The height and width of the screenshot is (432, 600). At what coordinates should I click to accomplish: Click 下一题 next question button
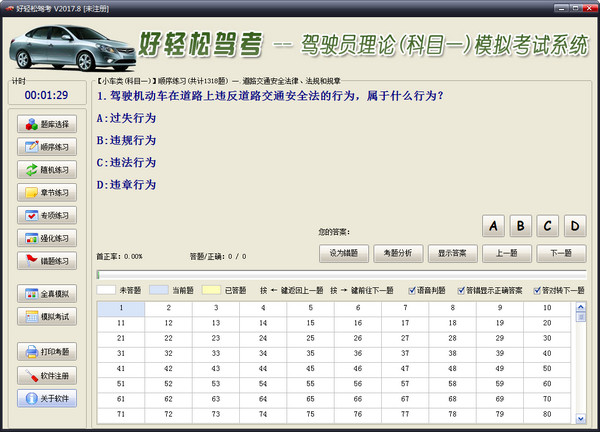(x=561, y=253)
